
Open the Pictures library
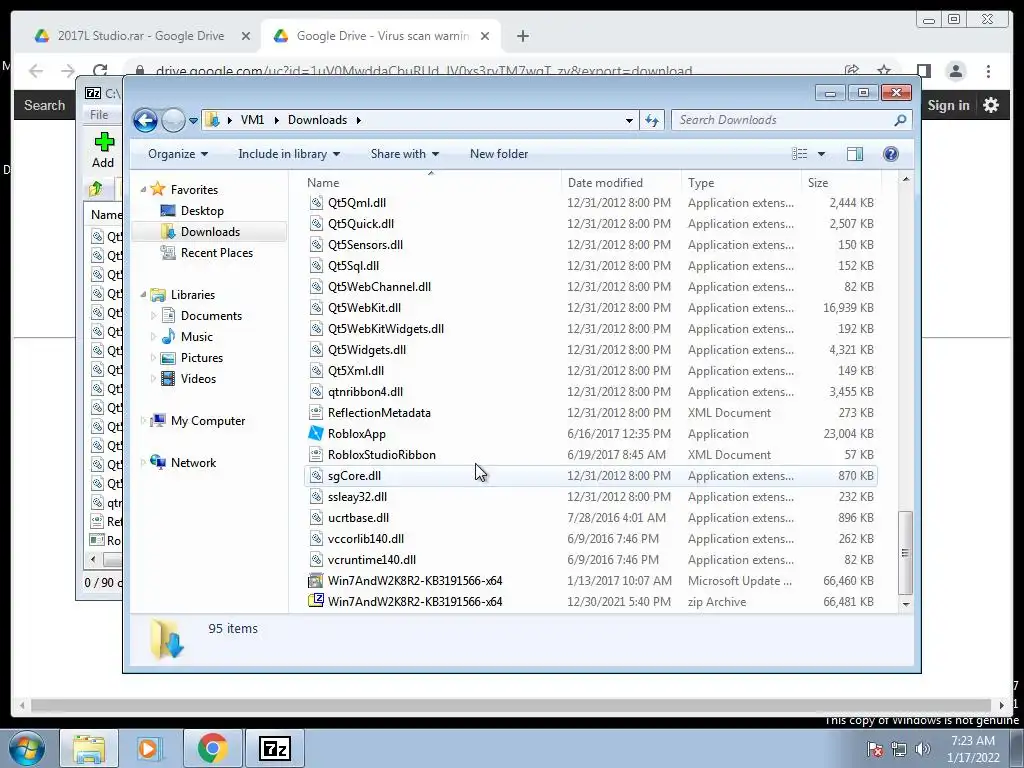click(x=201, y=358)
